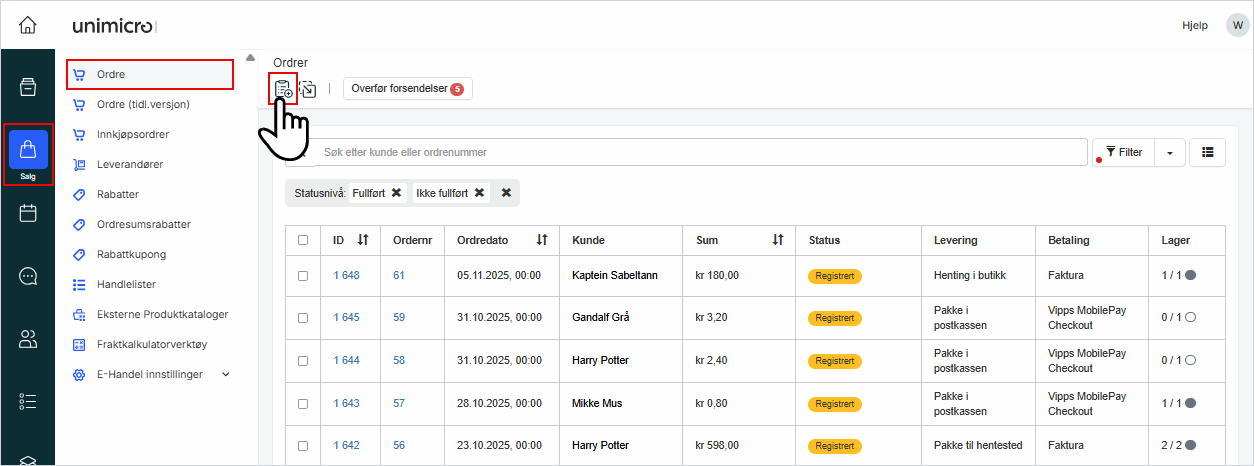The height and width of the screenshot is (466, 1254).
Task: Open the dropdown arrow beside Filter
Action: [1169, 152]
